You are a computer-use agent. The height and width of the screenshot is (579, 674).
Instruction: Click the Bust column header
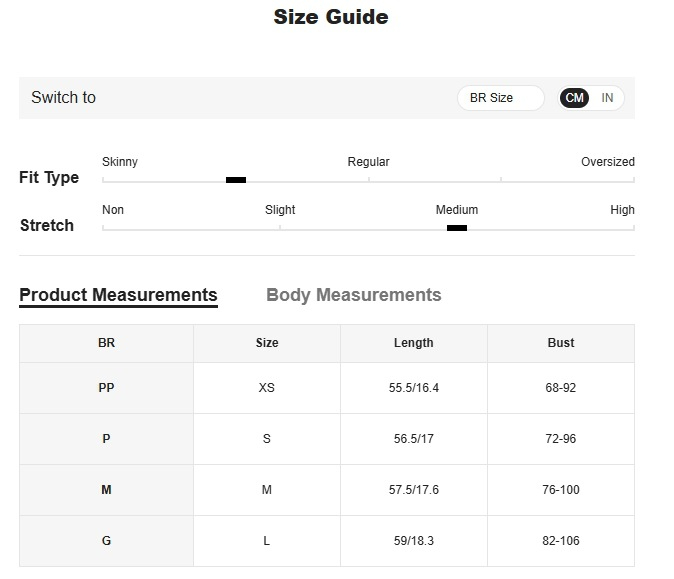[561, 343]
